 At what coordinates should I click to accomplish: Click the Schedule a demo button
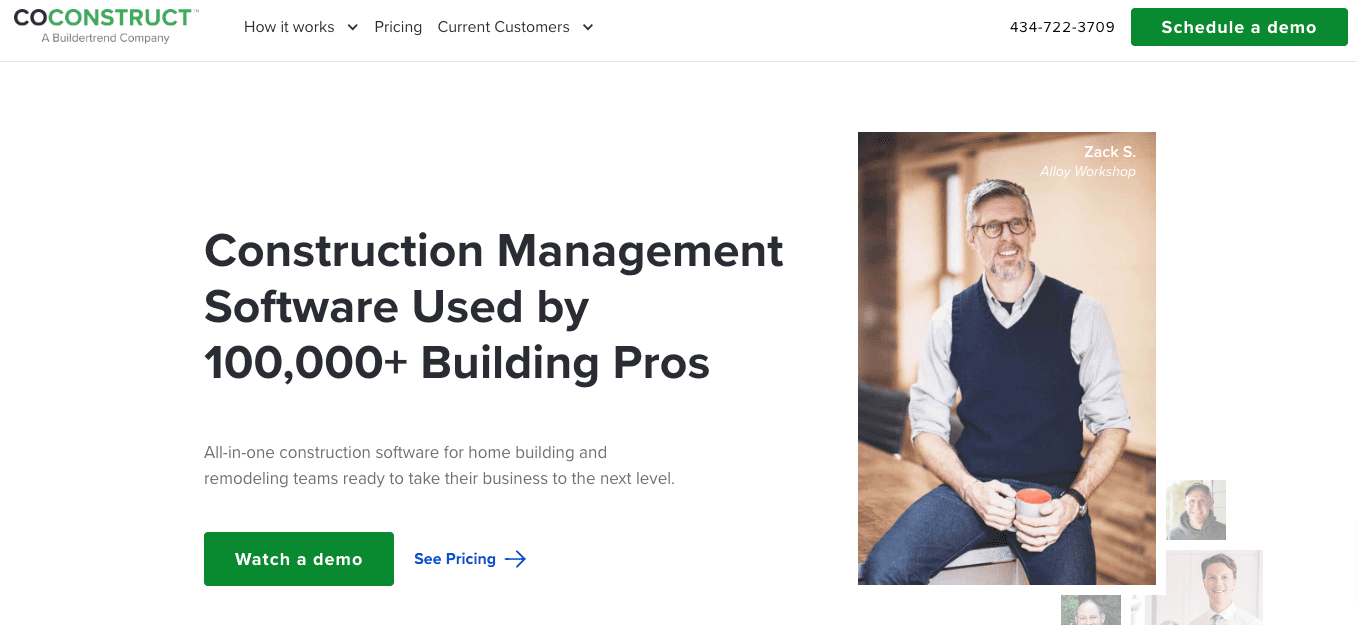(1239, 27)
